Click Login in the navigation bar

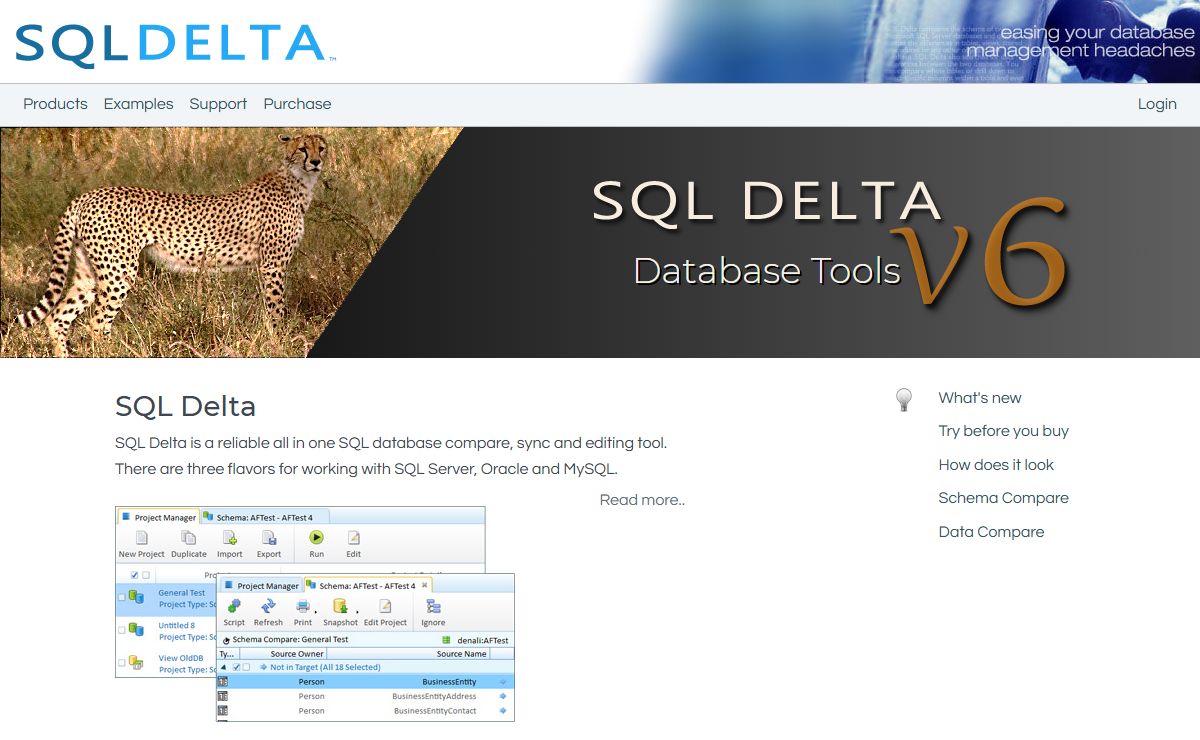click(1157, 104)
